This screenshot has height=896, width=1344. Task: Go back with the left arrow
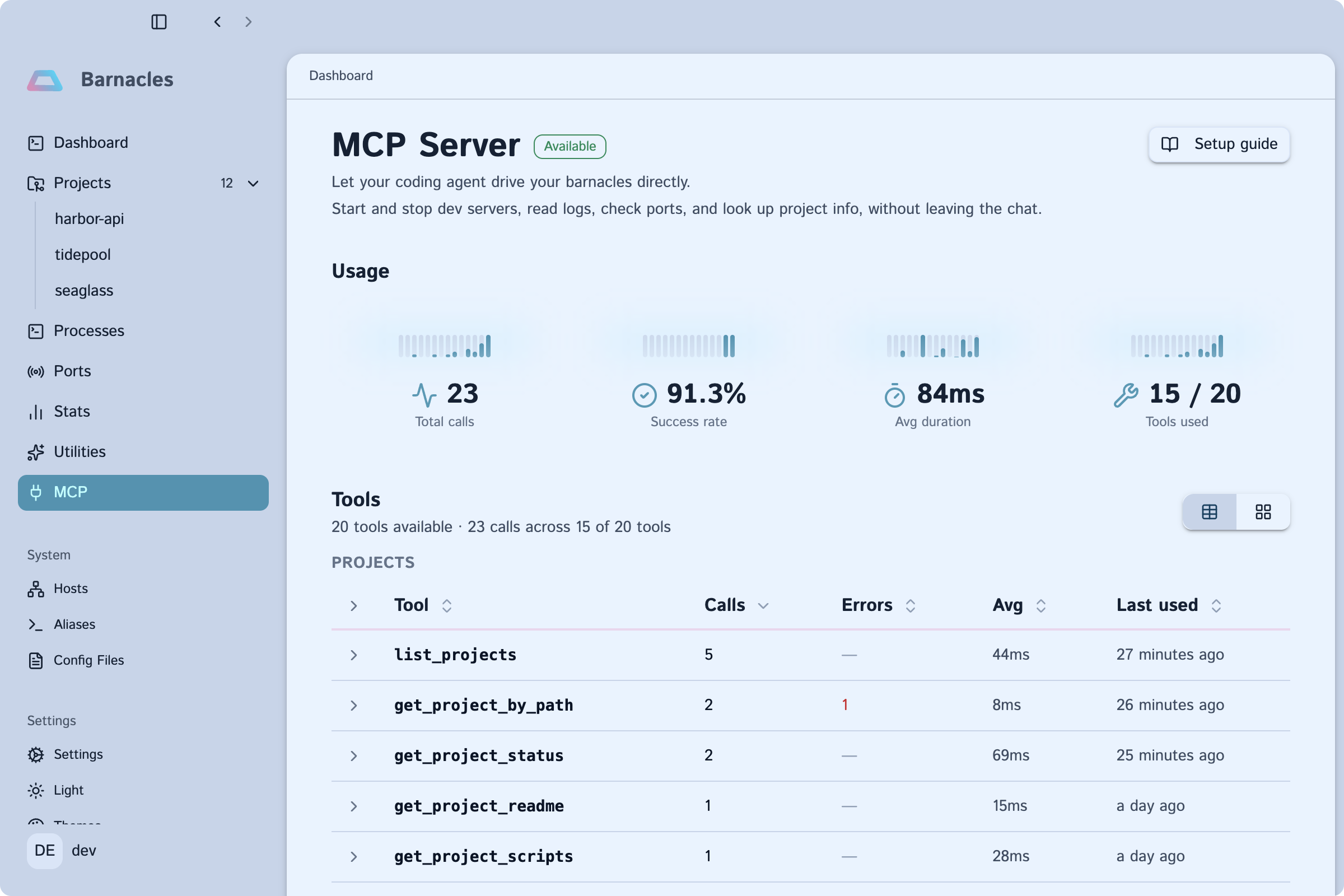(x=218, y=22)
